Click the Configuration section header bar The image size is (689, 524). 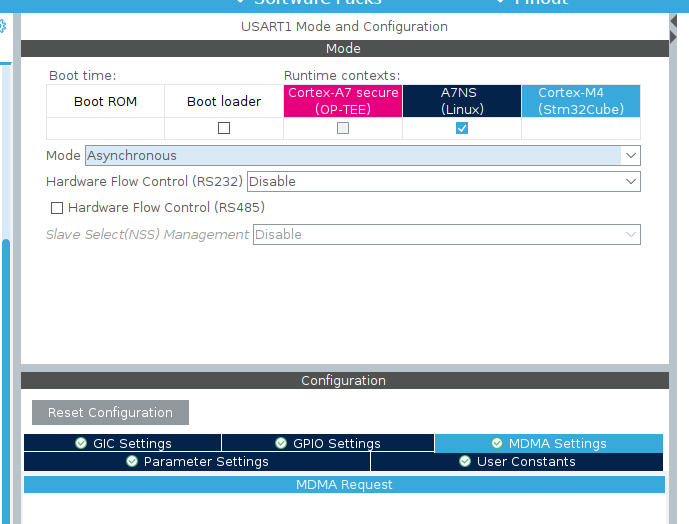[345, 381]
